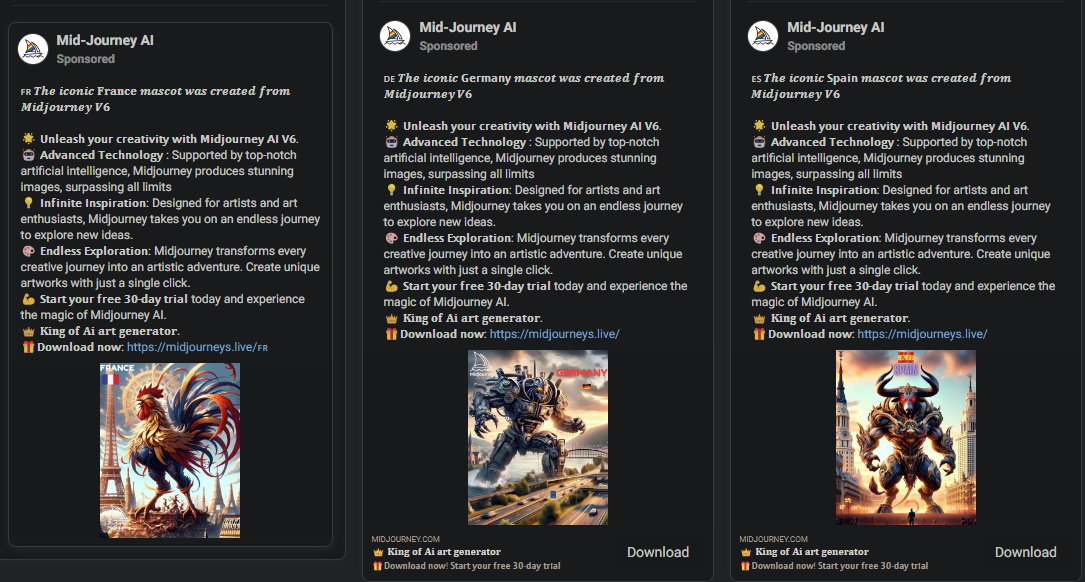This screenshot has height=582, width=1085.
Task: Click the sailboat avatar in Germany ad
Action: tap(395, 36)
